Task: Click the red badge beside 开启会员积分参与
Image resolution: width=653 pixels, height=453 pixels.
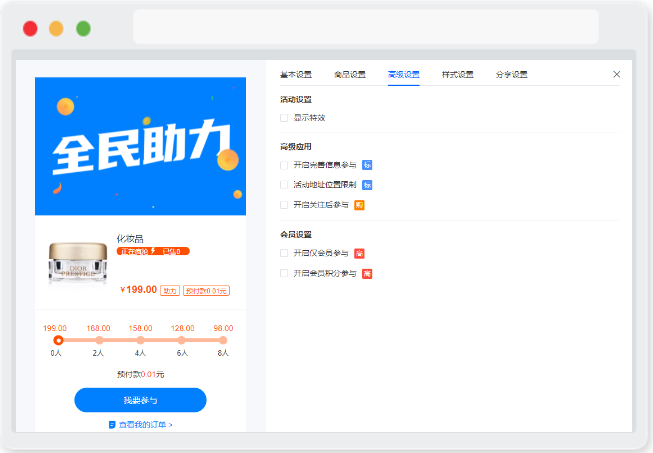Action: [x=367, y=274]
